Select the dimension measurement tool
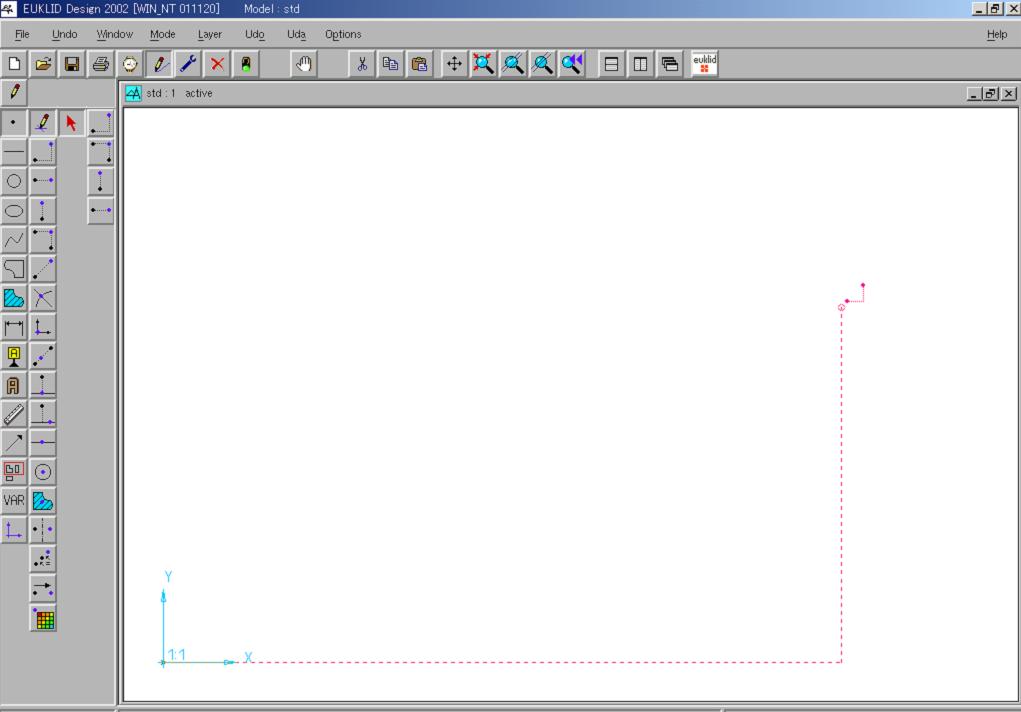Image resolution: width=1021 pixels, height=712 pixels. click(x=14, y=327)
